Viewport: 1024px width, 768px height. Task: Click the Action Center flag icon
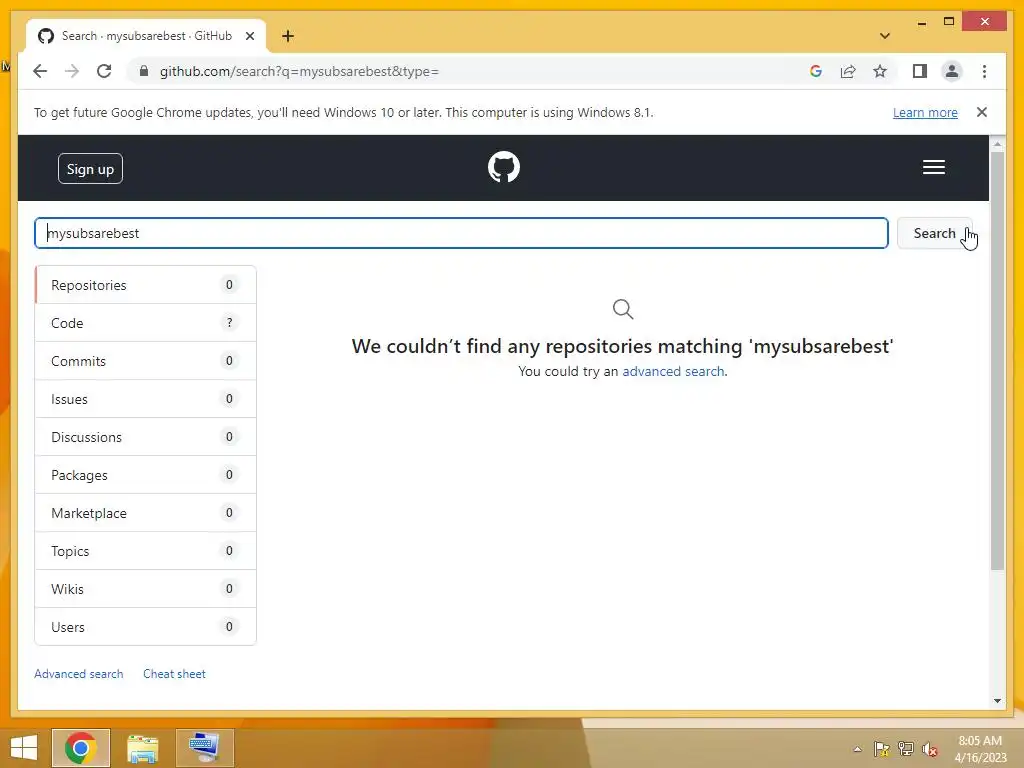point(881,749)
